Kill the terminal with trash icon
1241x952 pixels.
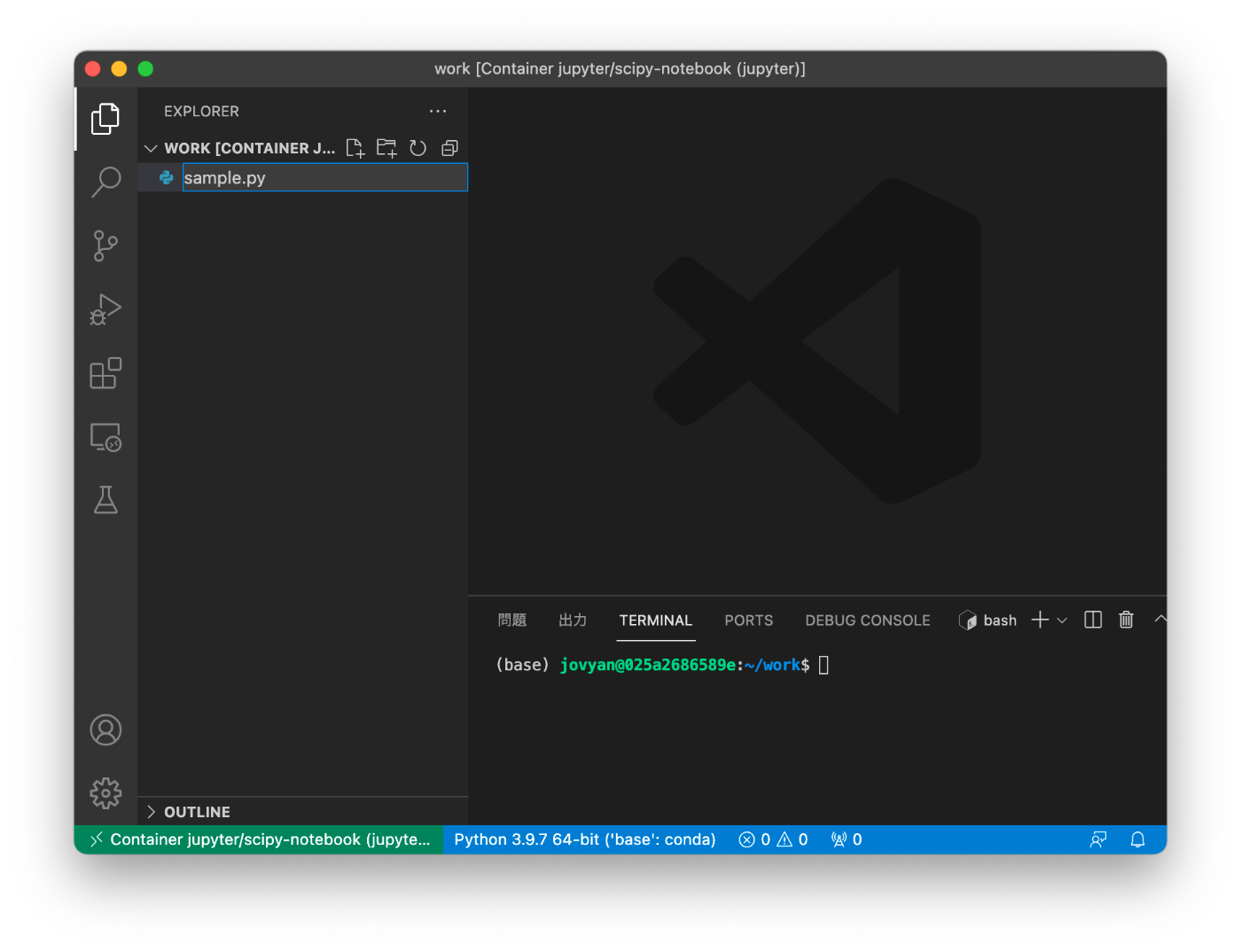pos(1126,620)
